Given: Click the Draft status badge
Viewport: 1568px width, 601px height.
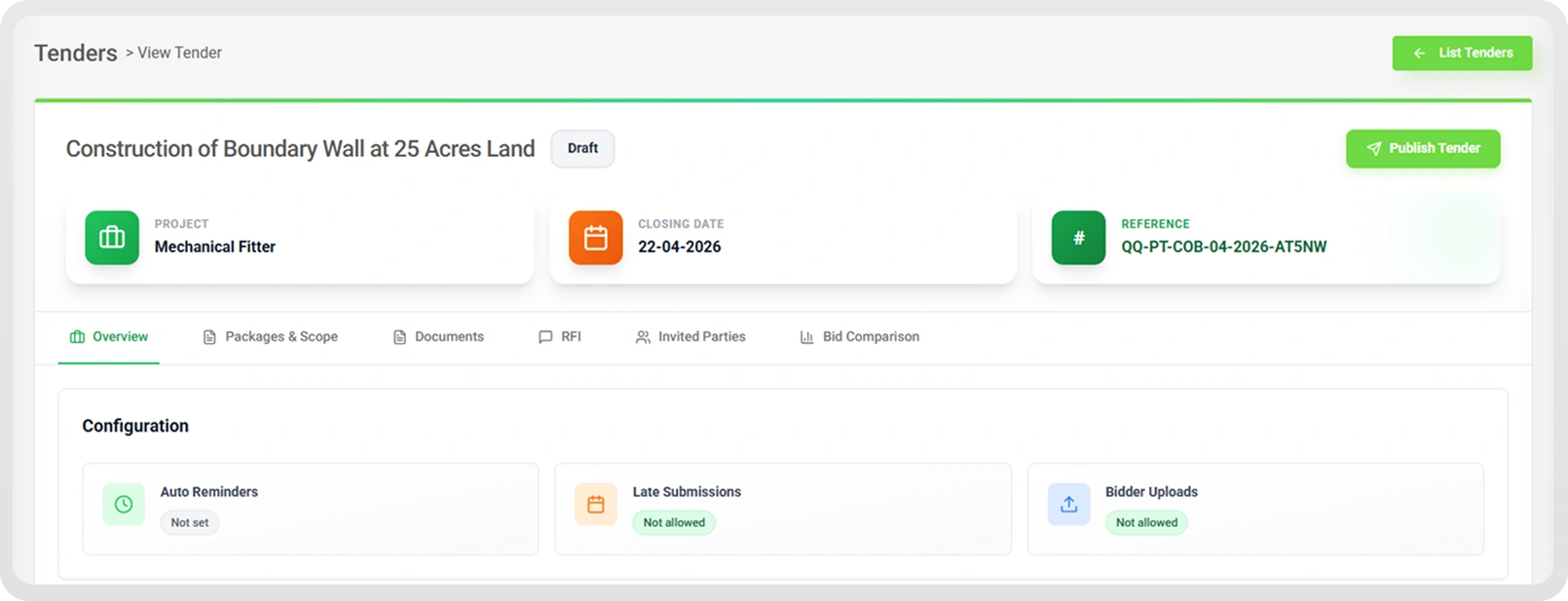Looking at the screenshot, I should point(582,148).
